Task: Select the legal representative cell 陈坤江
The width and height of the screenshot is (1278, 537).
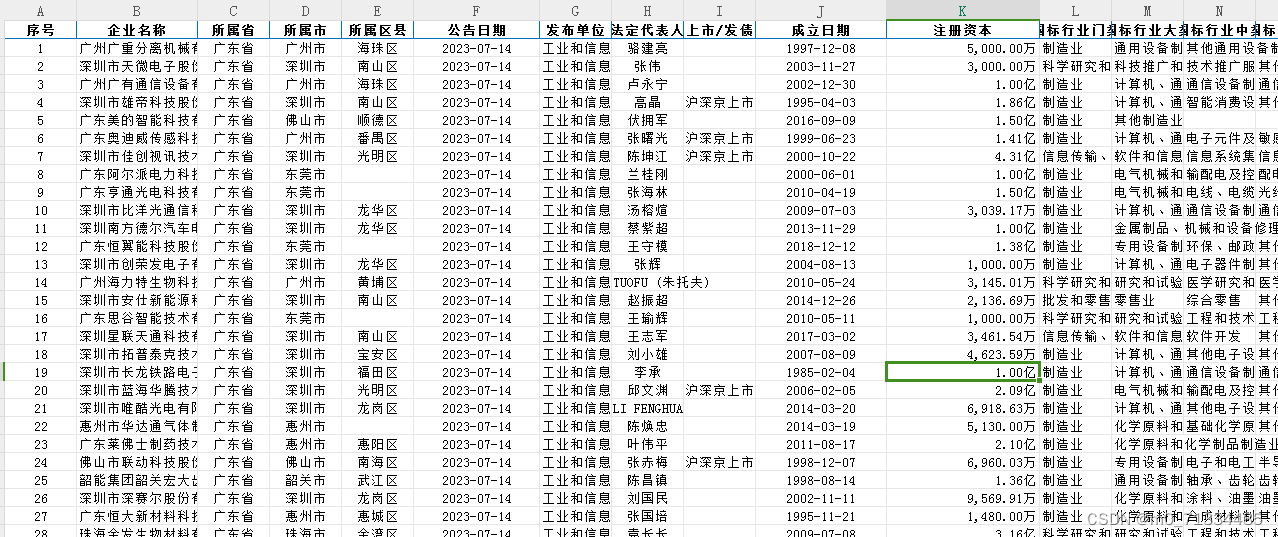Action: (x=648, y=156)
